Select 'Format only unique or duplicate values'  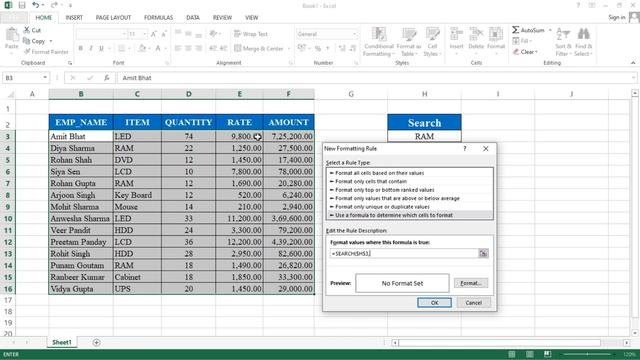[410, 207]
